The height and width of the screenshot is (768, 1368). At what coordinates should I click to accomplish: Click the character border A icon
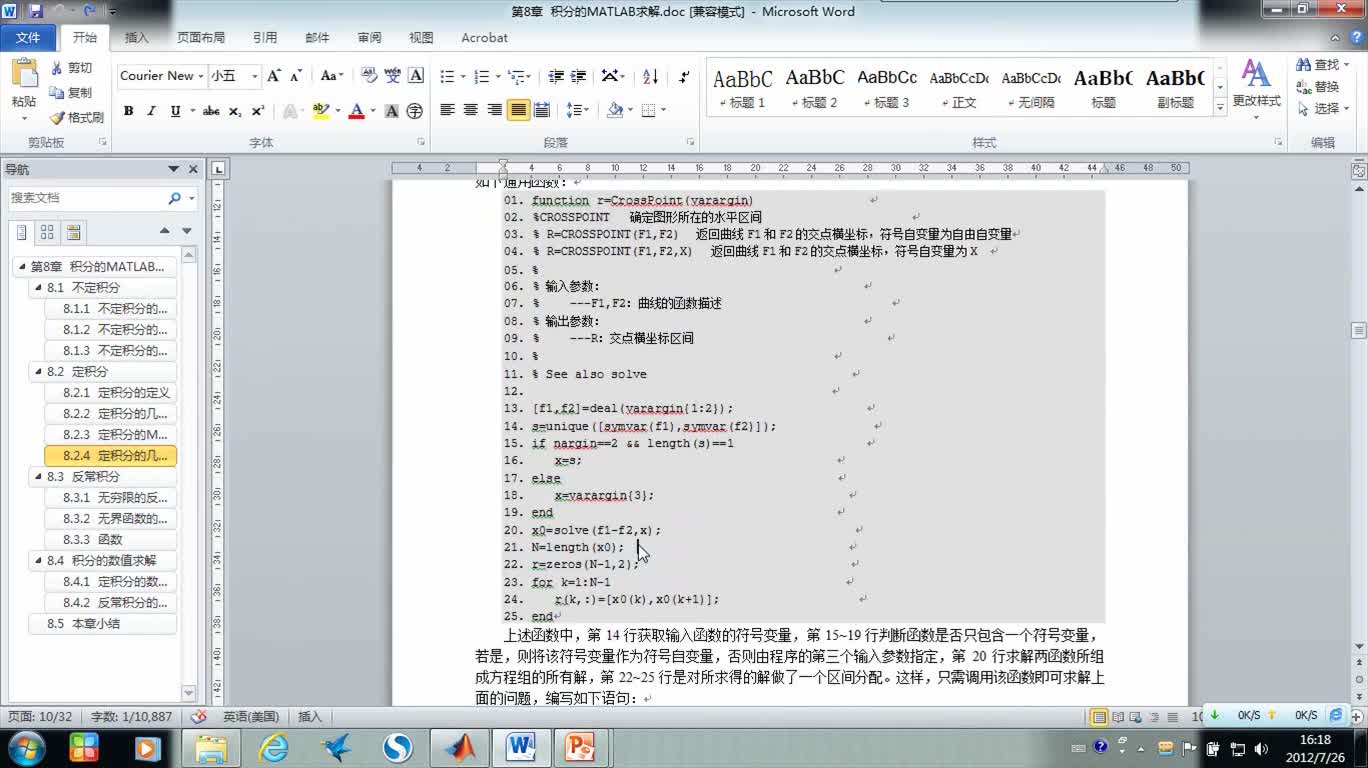coord(416,76)
